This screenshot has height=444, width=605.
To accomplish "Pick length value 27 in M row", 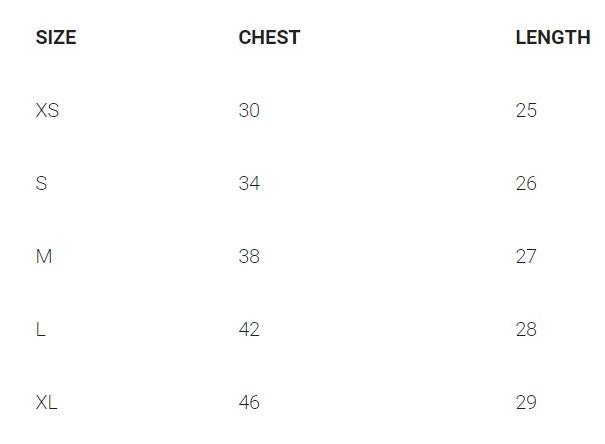I will tap(526, 256).
